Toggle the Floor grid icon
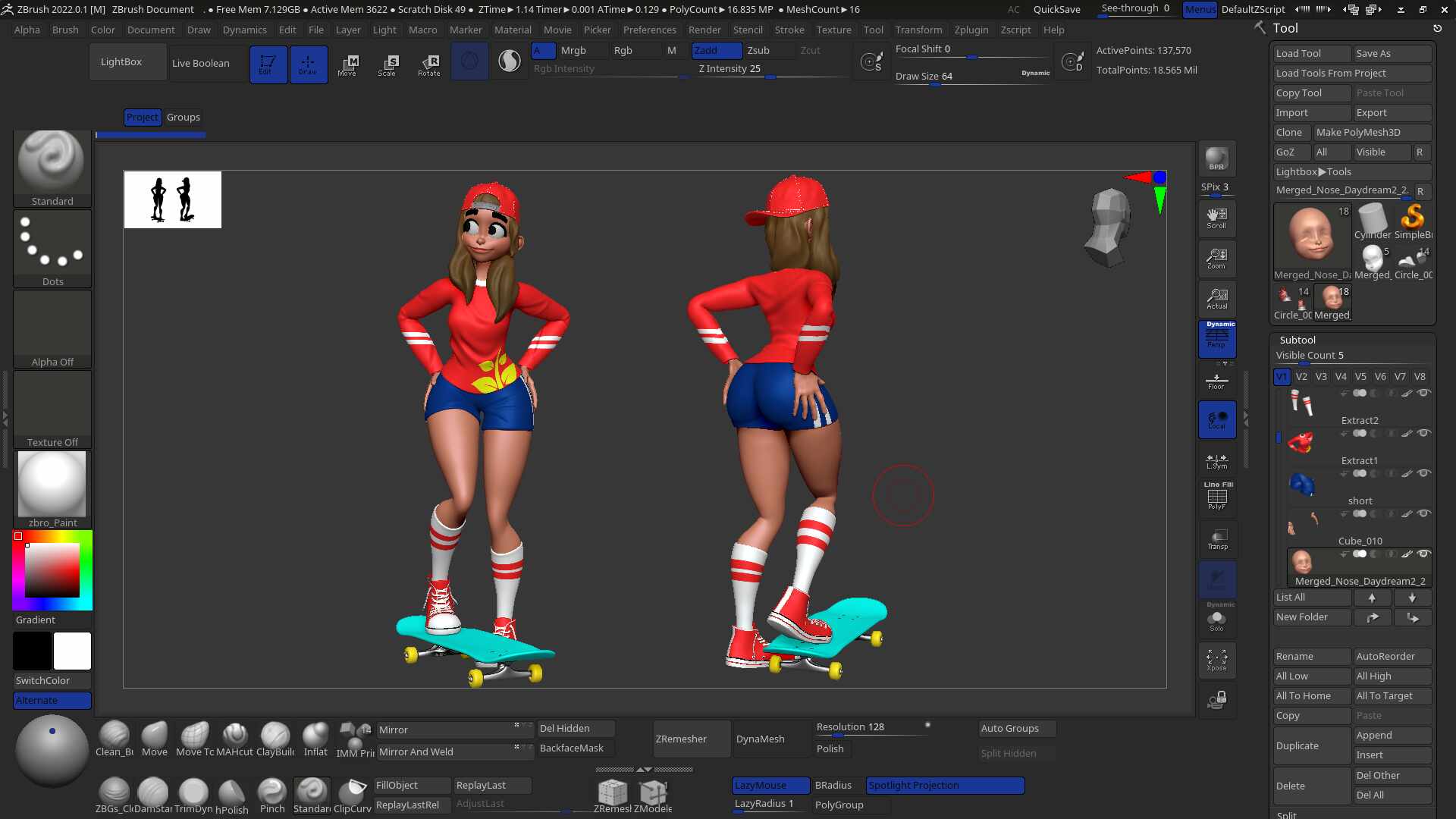The height and width of the screenshot is (819, 1456). click(x=1216, y=381)
